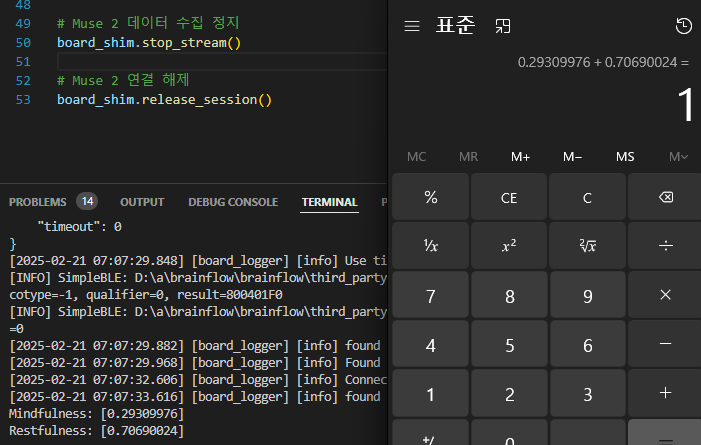The image size is (701, 445).
Task: Click the C clear button
Action: point(587,197)
